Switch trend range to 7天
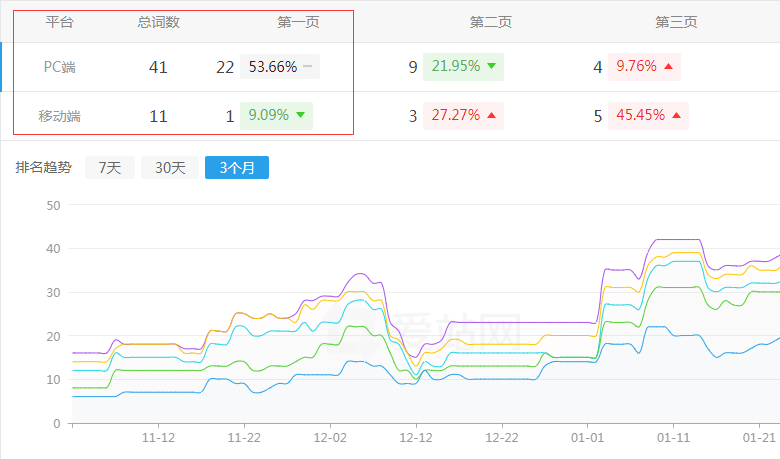The width and height of the screenshot is (780, 459). 109,168
